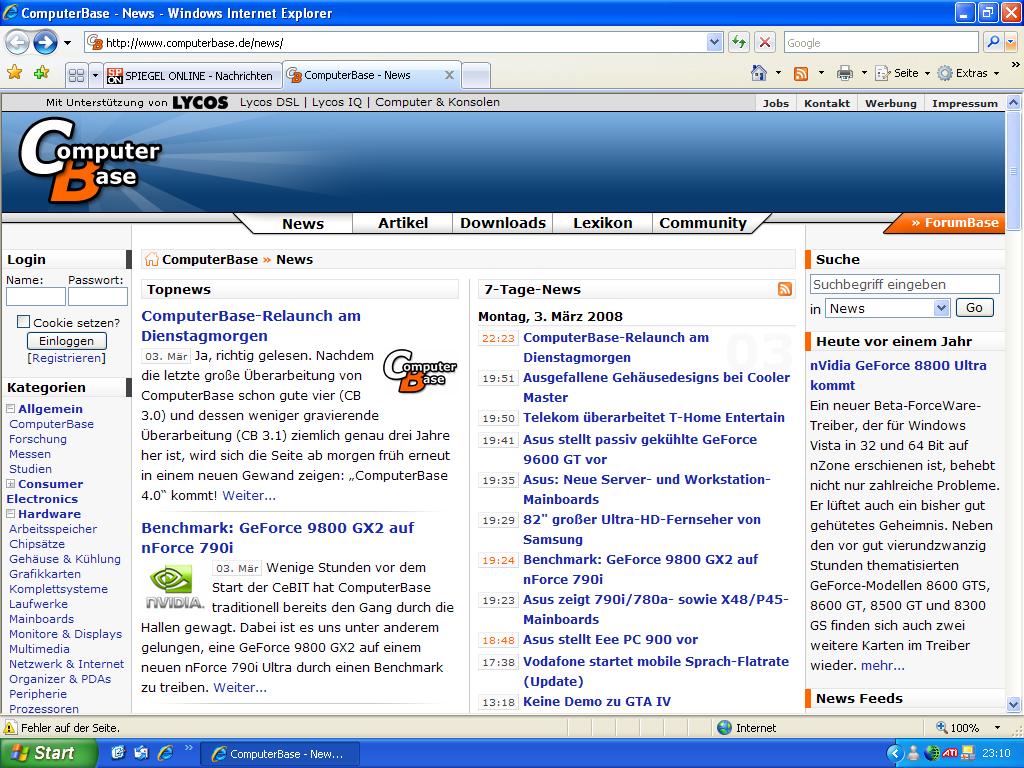The height and width of the screenshot is (768, 1024).
Task: Open the recent pages dropdown beside forward arrow
Action: [67, 43]
